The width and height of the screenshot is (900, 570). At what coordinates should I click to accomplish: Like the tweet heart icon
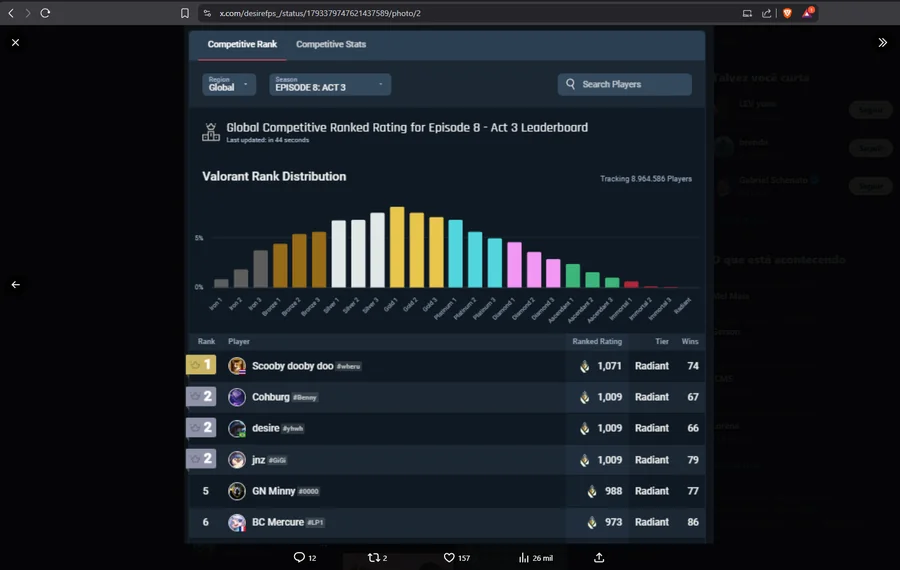[x=449, y=557]
